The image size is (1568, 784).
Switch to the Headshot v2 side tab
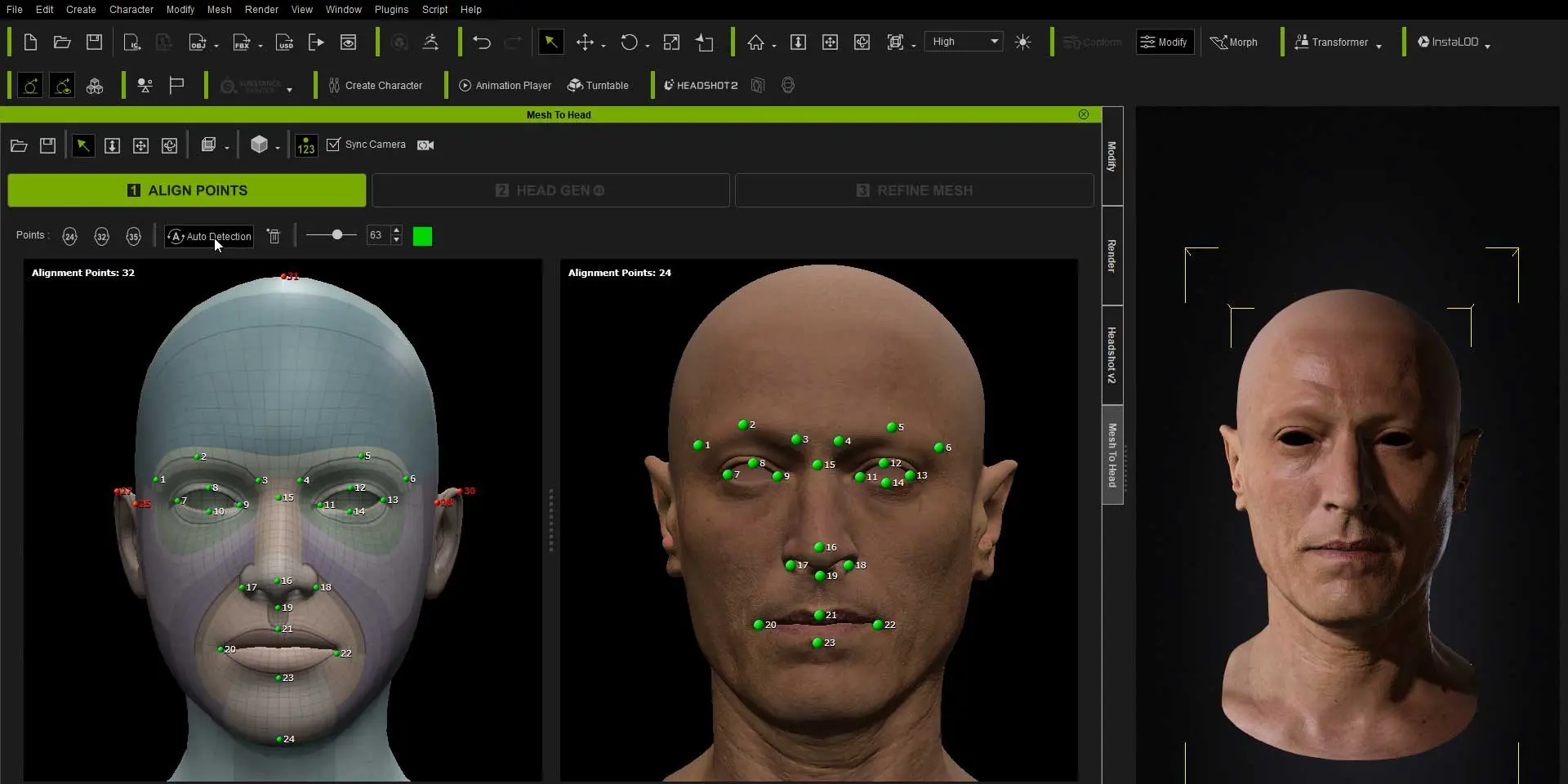tap(1111, 355)
